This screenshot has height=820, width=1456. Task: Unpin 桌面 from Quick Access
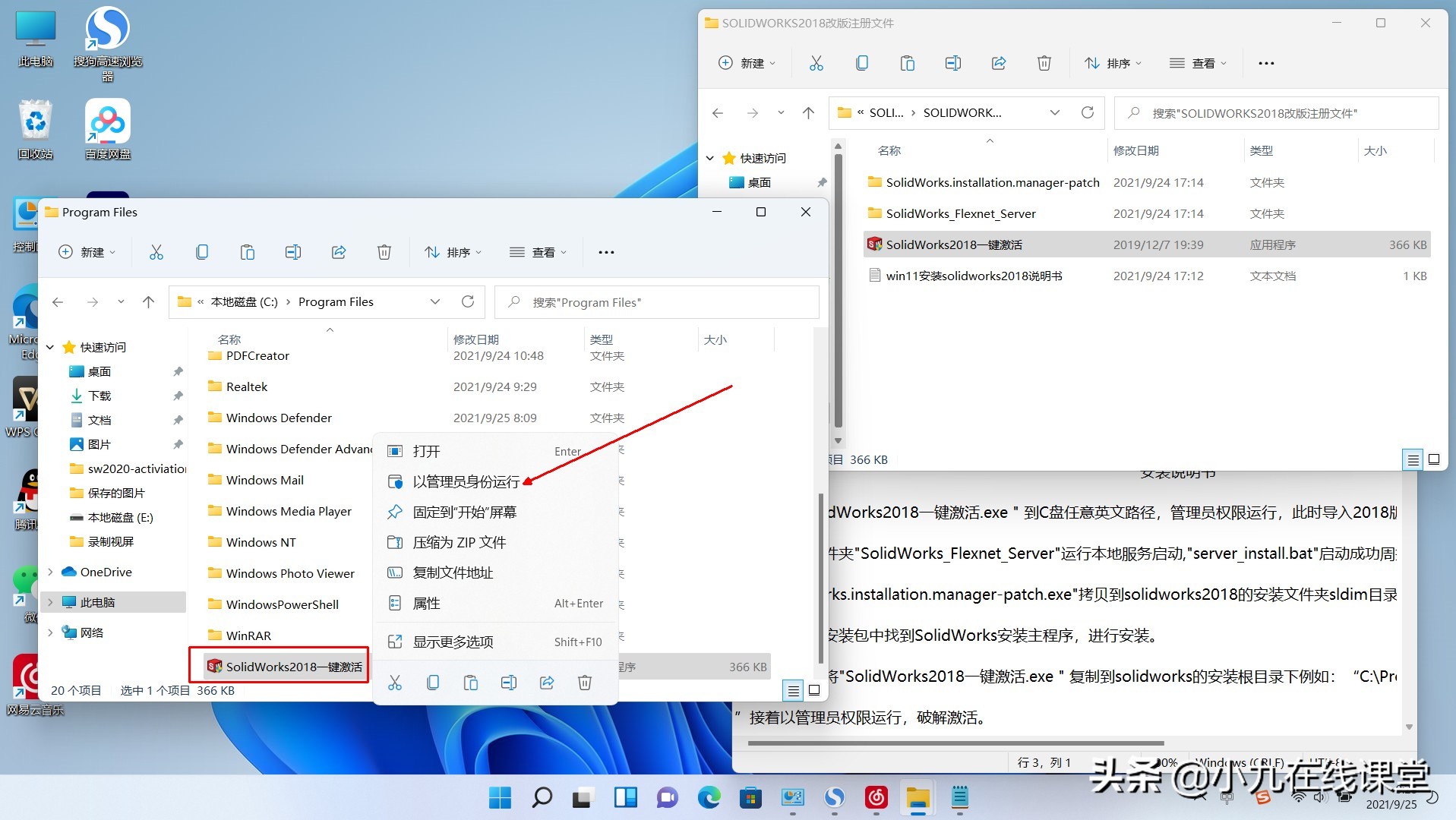178,371
